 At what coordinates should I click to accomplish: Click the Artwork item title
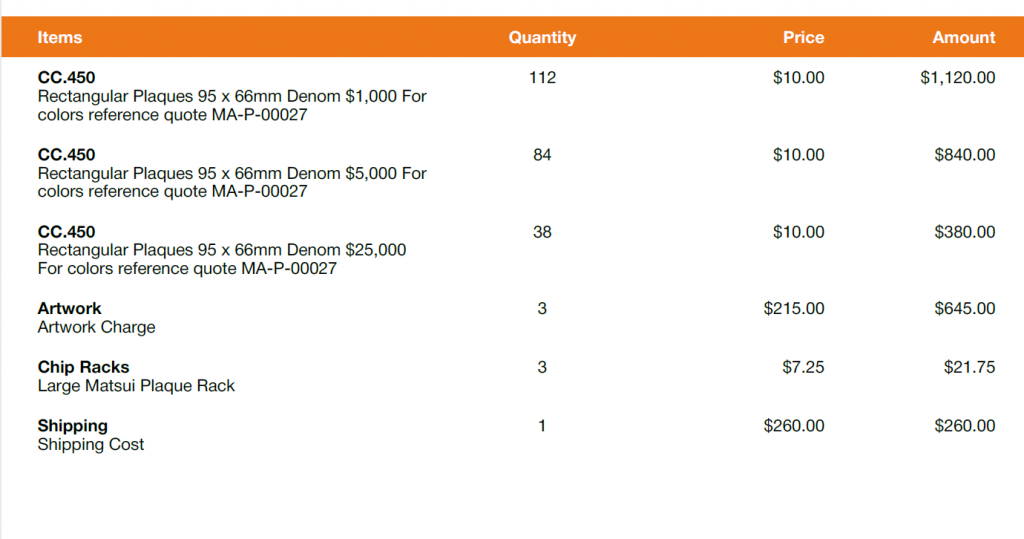(70, 309)
